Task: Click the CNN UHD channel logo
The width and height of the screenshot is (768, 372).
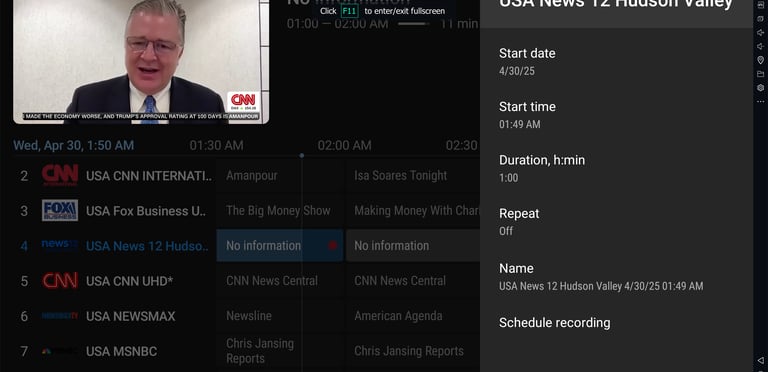Action: point(60,280)
